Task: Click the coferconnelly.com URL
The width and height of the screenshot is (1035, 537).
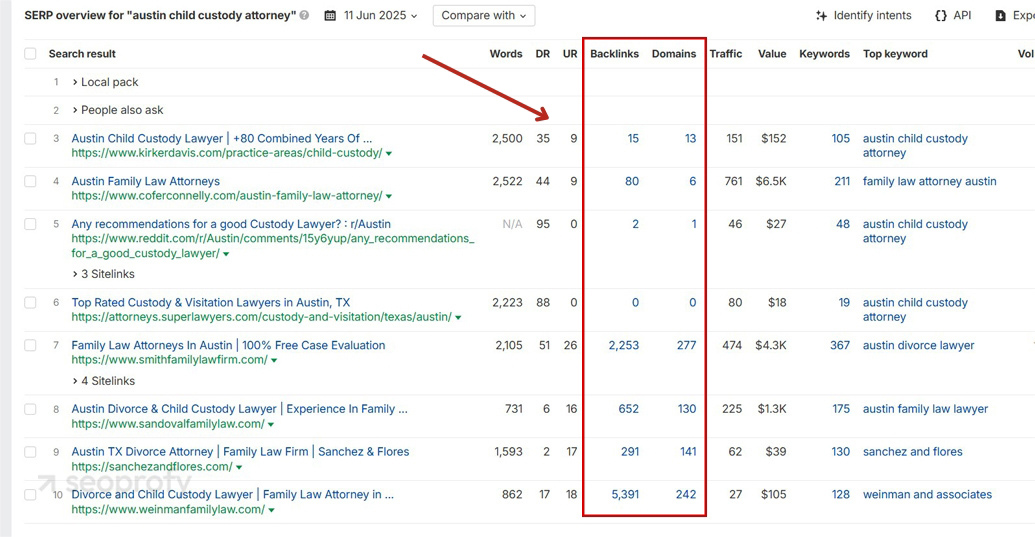Action: coord(227,196)
